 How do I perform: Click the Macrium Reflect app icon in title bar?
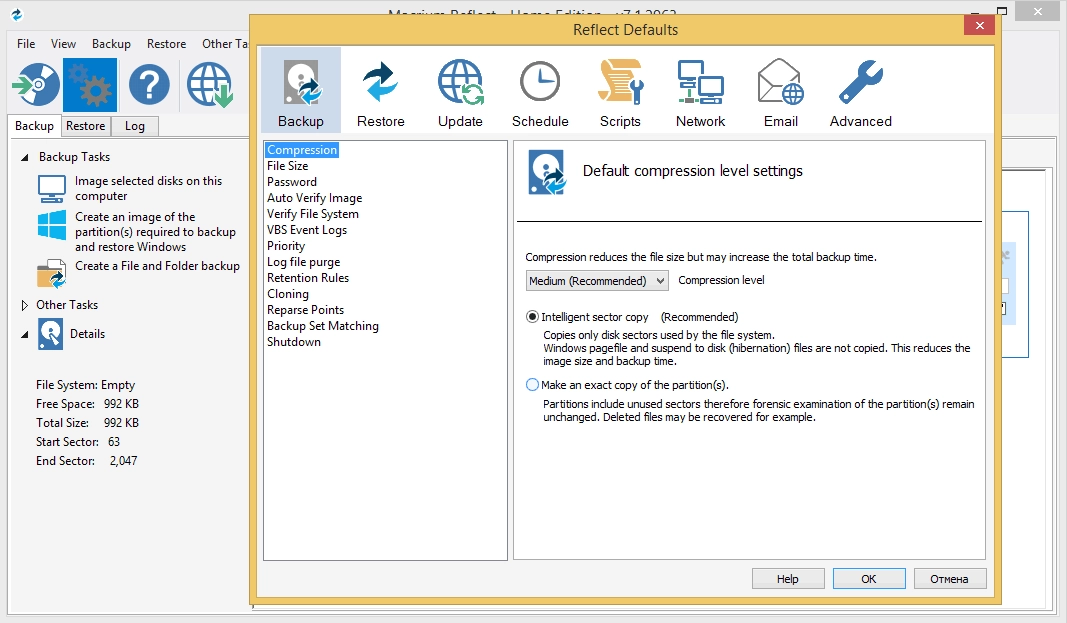point(16,14)
